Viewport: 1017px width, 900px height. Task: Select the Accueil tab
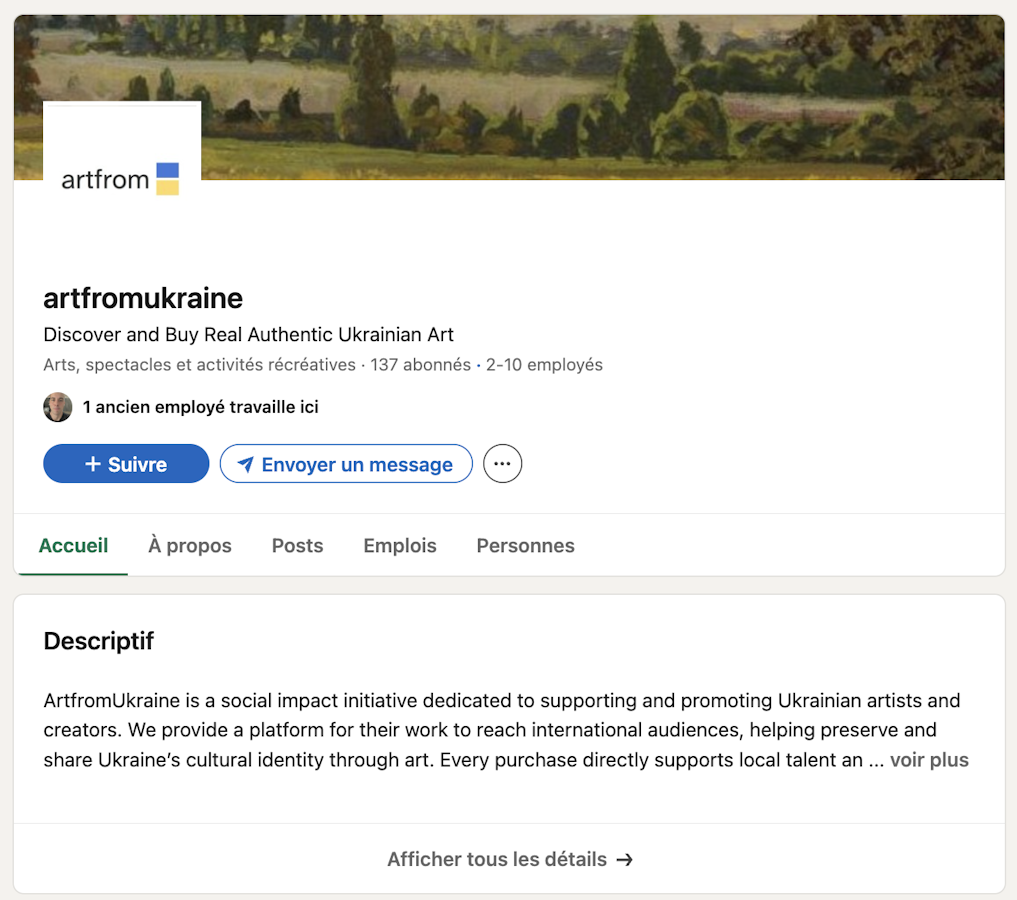(x=73, y=546)
